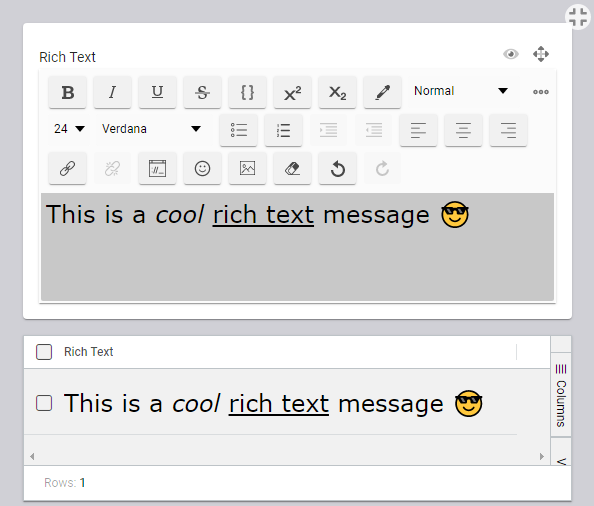594x506 pixels.
Task: Click the grid scroll right arrow
Action: pyautogui.click(x=542, y=456)
